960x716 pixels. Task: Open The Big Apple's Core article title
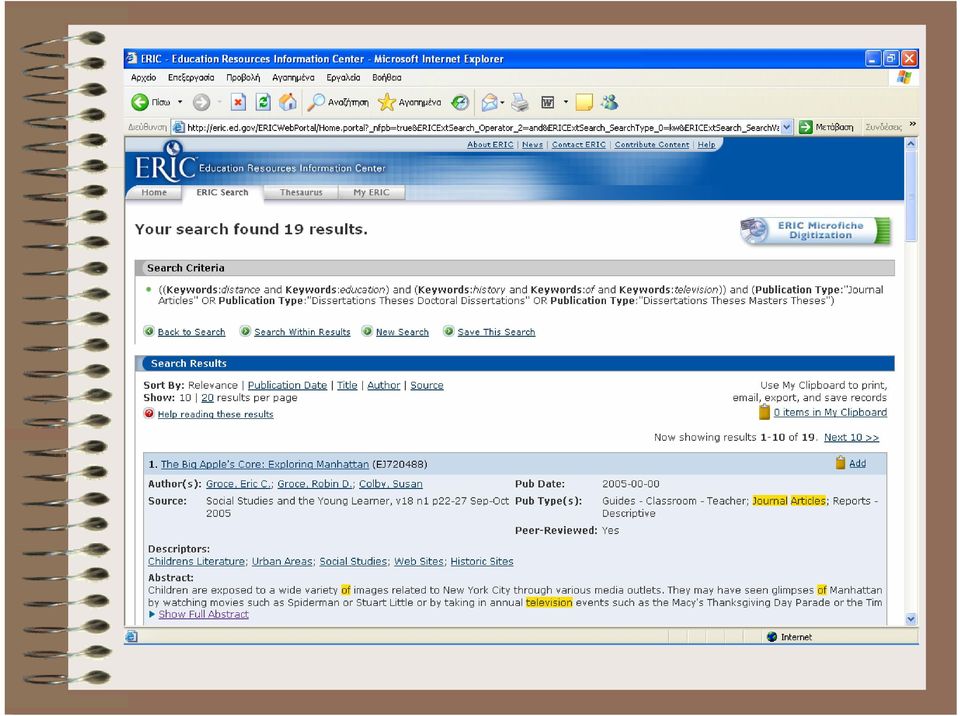coord(264,464)
